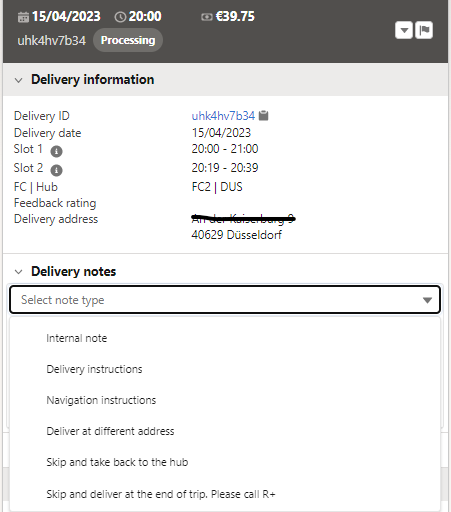Collapse the Delivery information section

19,80
